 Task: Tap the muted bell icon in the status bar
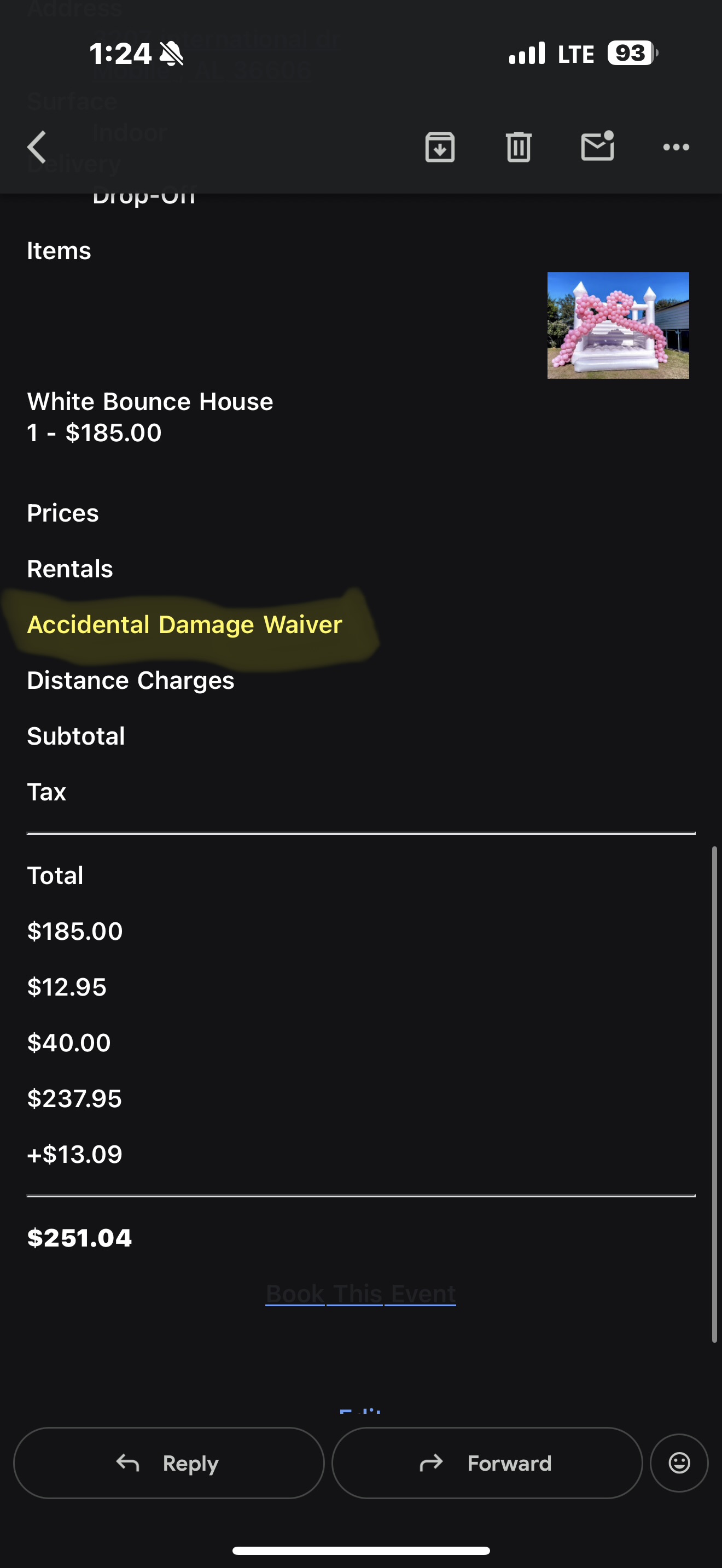pos(171,54)
